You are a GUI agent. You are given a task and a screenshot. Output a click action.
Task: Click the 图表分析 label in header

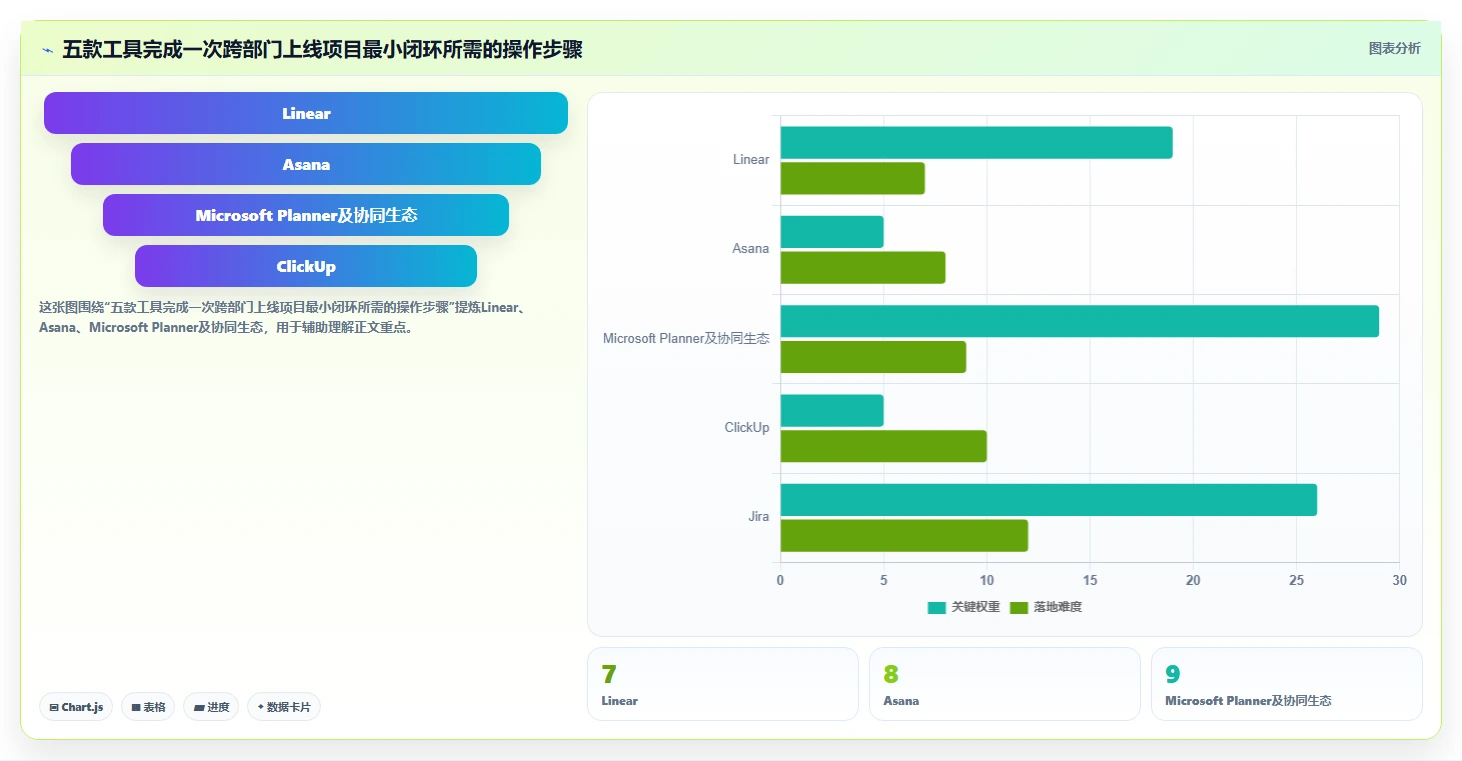1394,49
